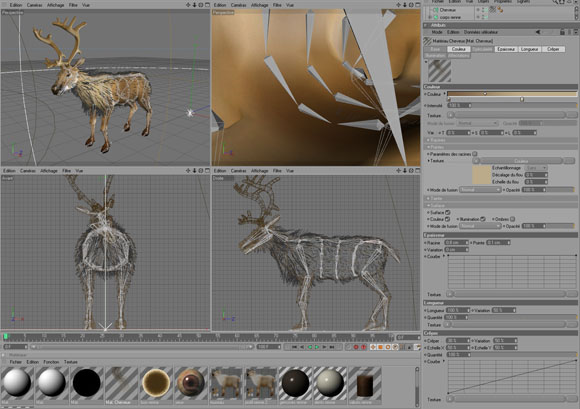
Task: Toggle the Surface checkbox
Action: pos(448,212)
